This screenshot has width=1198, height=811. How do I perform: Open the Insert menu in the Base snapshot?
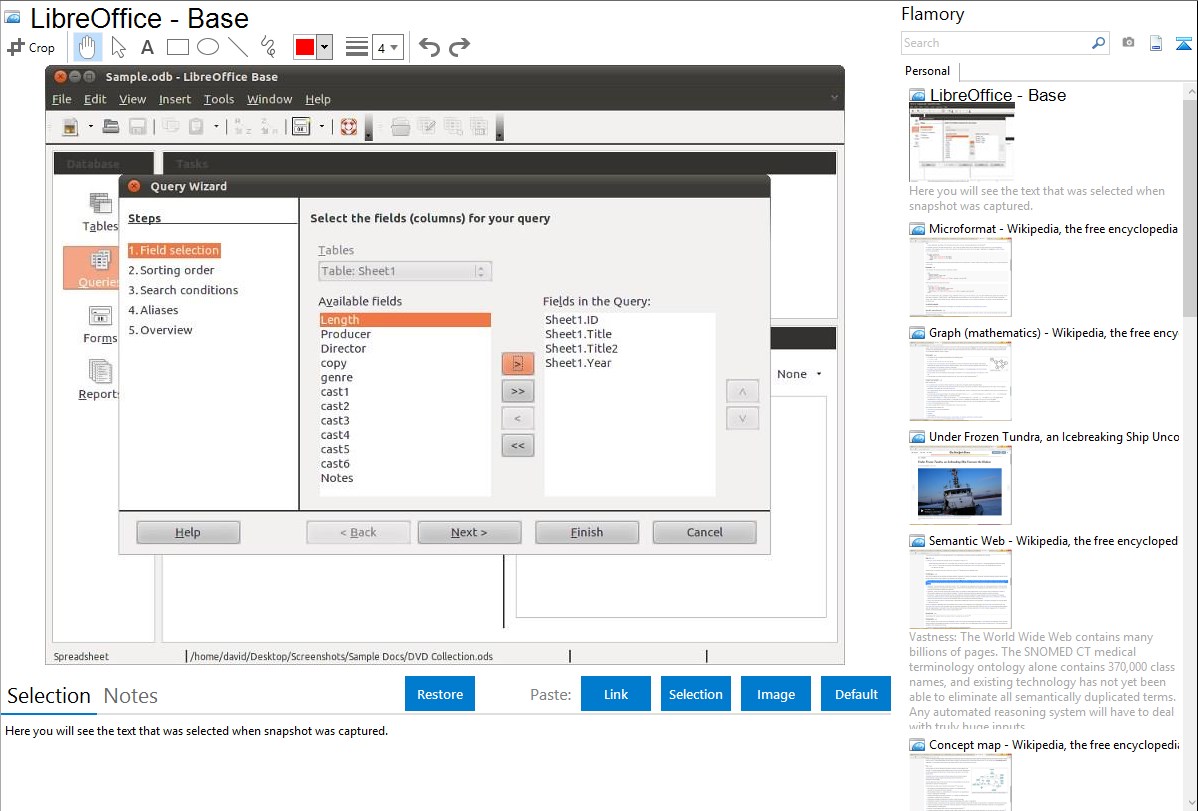pos(175,99)
